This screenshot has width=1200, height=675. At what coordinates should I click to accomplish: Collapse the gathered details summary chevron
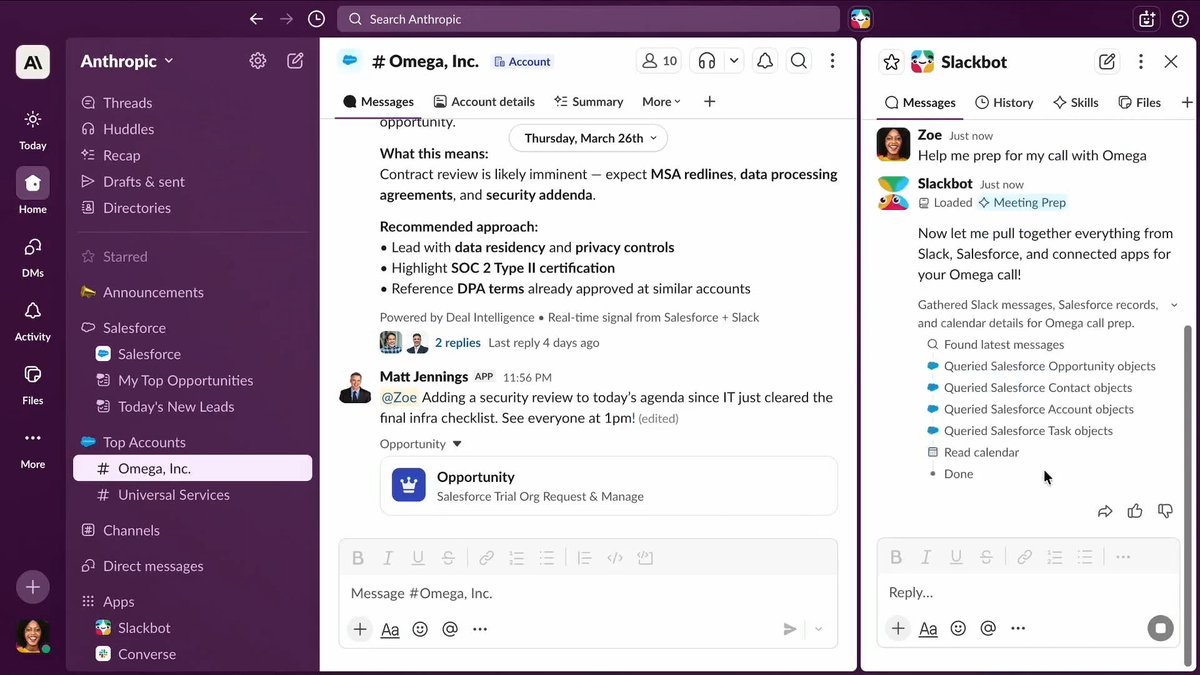[1174, 305]
